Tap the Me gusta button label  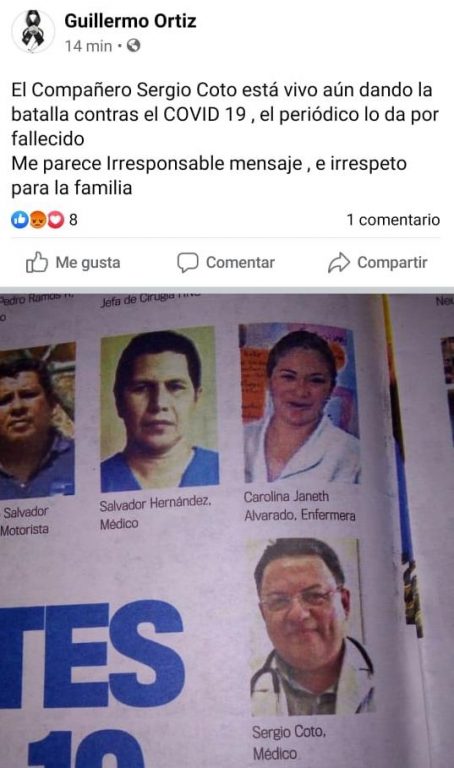click(x=88, y=263)
